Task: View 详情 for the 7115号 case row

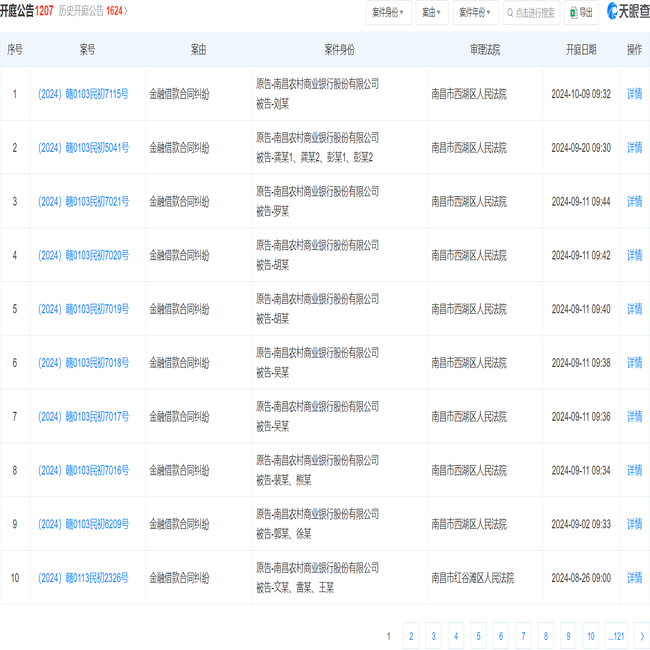Action: [x=634, y=94]
